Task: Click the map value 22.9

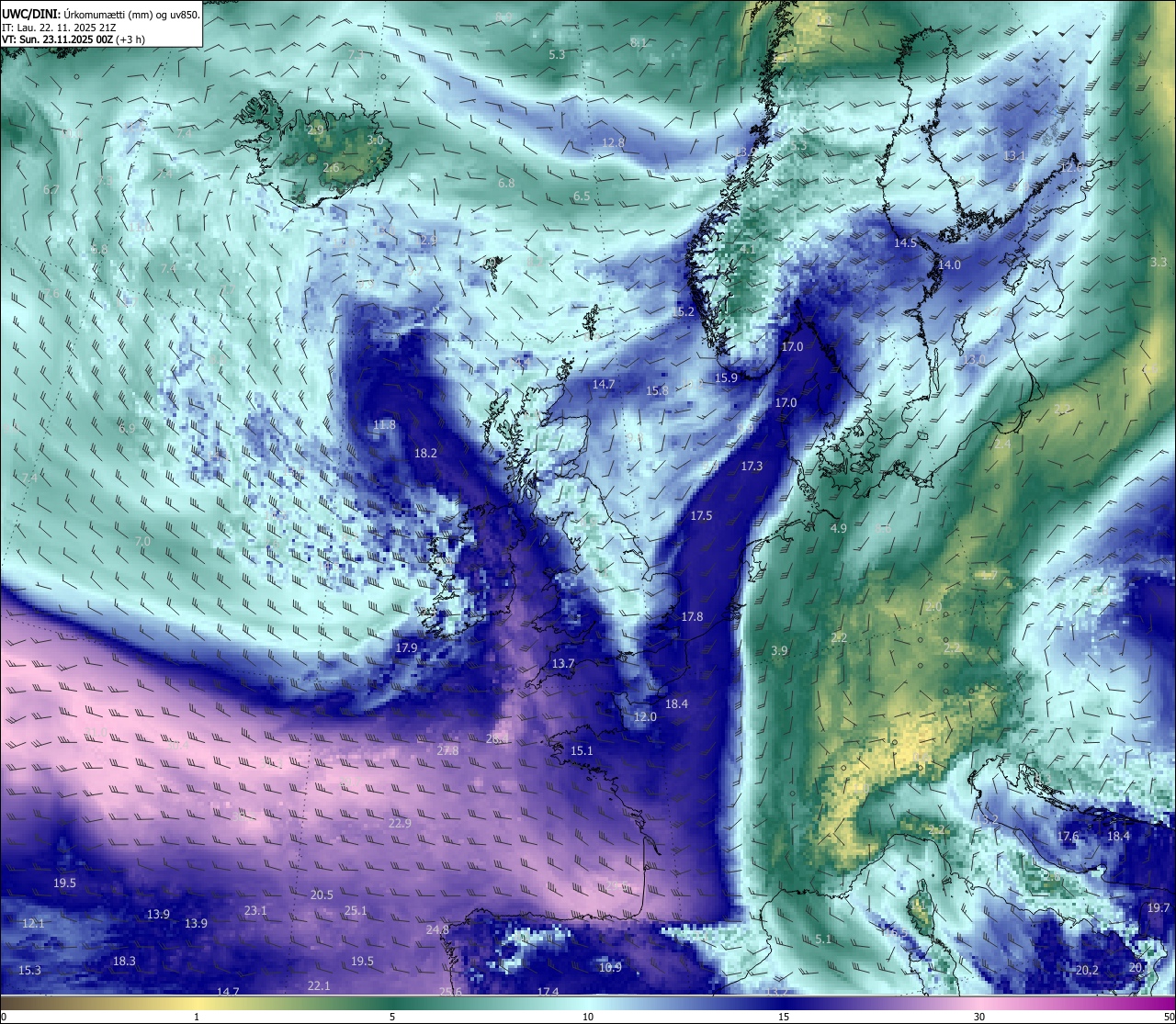Action: click(400, 823)
